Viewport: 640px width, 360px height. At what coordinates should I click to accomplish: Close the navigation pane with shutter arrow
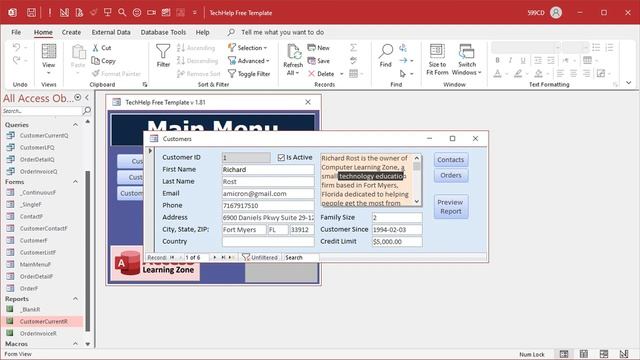[87, 98]
